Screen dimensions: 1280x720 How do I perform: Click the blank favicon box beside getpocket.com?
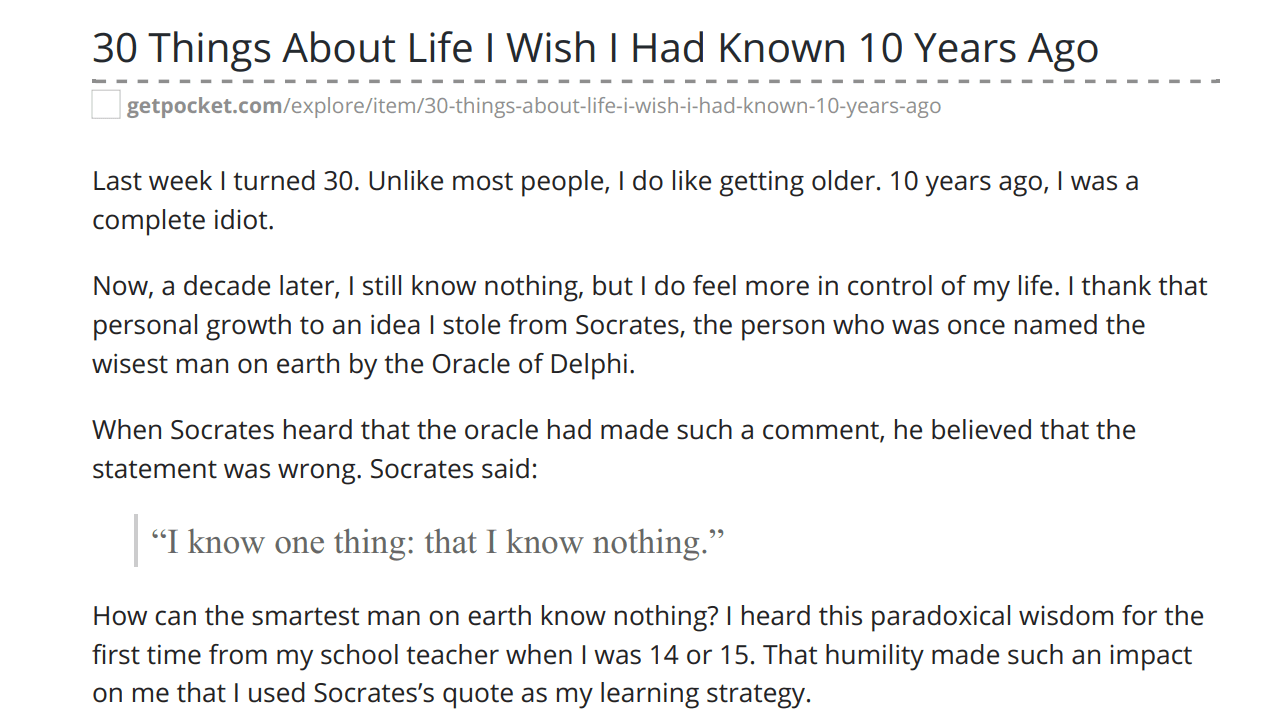pyautogui.click(x=106, y=104)
